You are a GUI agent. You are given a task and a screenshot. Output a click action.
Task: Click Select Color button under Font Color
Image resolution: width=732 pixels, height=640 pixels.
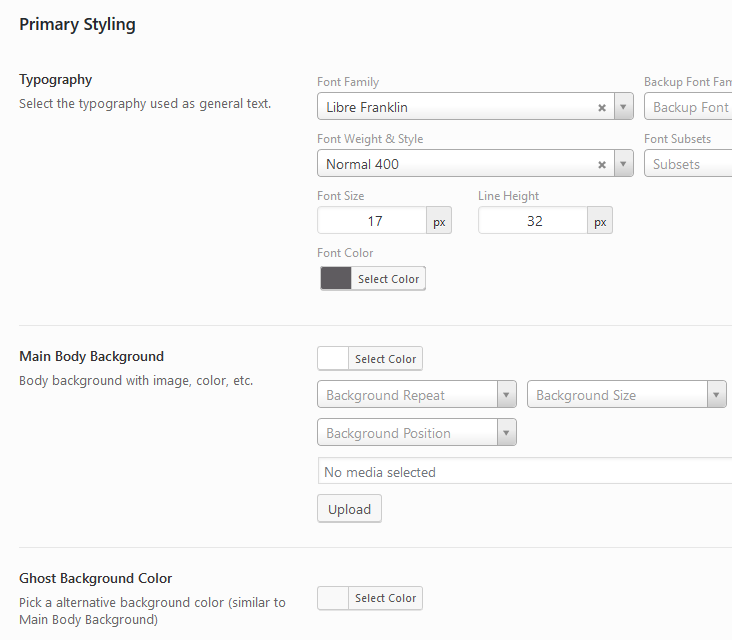[388, 279]
